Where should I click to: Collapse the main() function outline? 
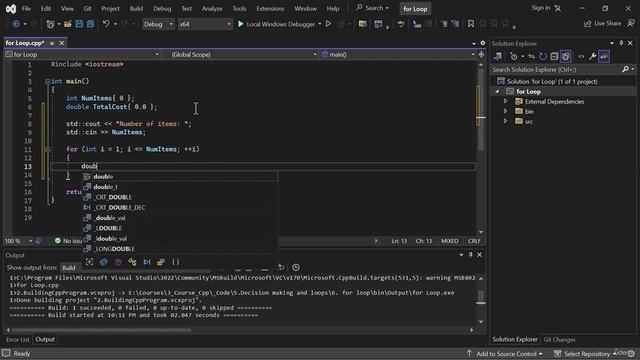pyautogui.click(x=48, y=81)
